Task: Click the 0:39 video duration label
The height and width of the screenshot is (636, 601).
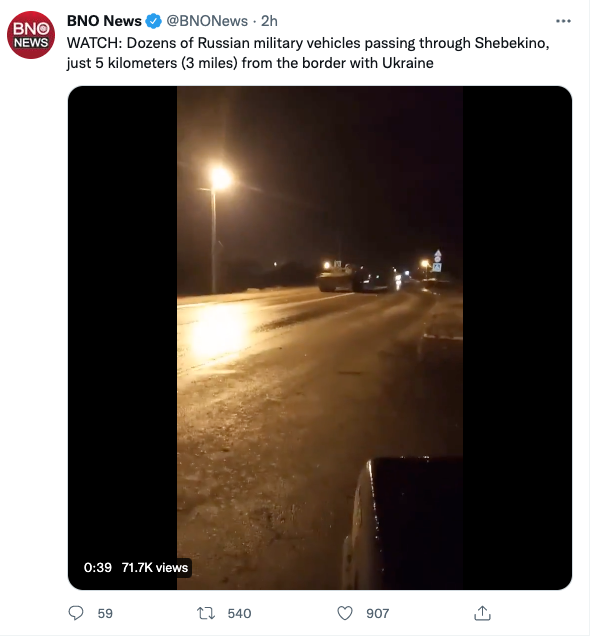Action: point(97,567)
